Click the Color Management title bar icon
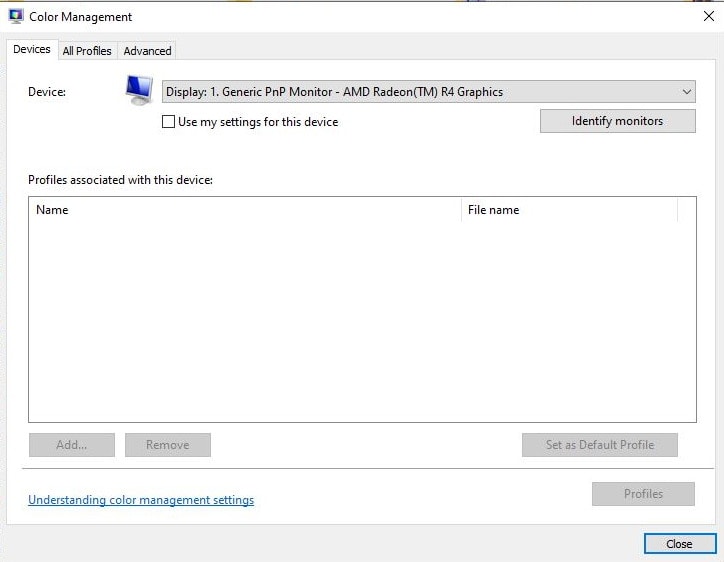This screenshot has width=724, height=562. click(16, 16)
